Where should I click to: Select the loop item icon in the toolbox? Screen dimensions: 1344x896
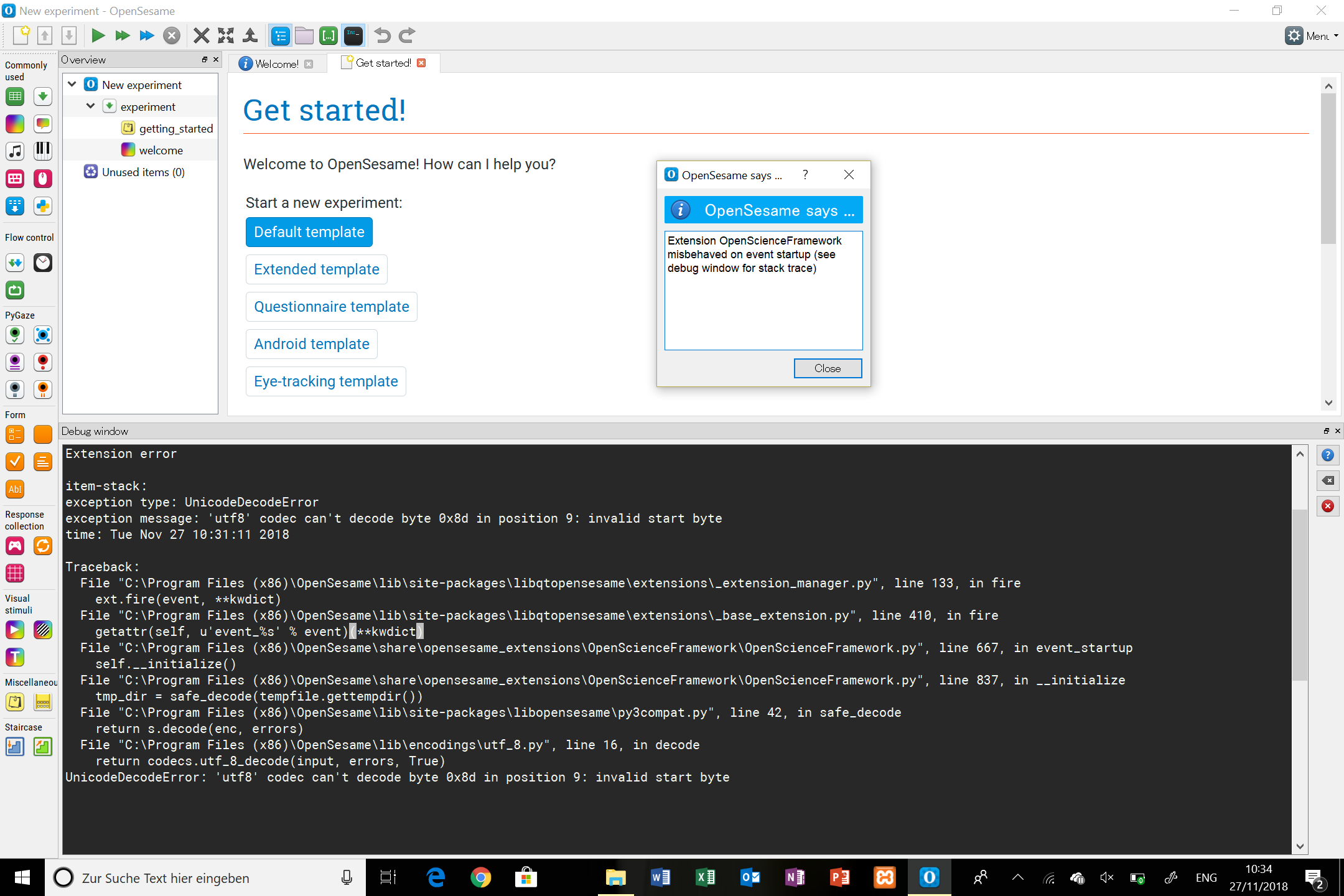(15, 96)
